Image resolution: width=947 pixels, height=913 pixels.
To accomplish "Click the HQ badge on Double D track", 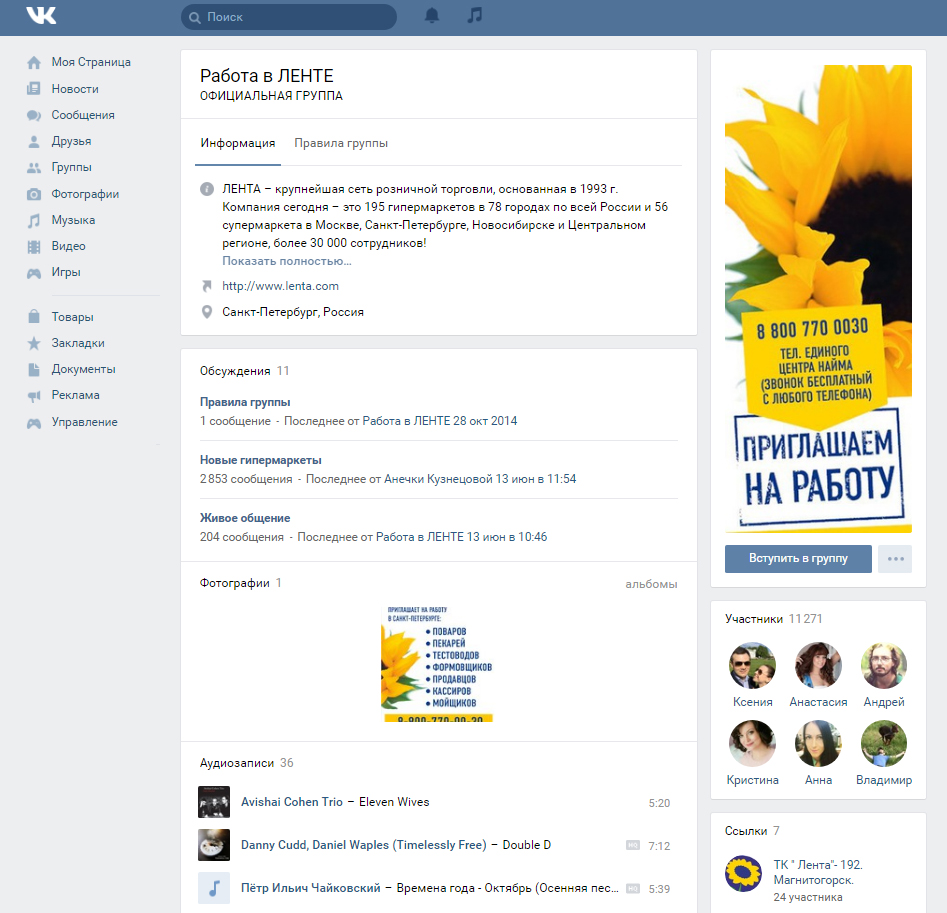I will coord(632,845).
